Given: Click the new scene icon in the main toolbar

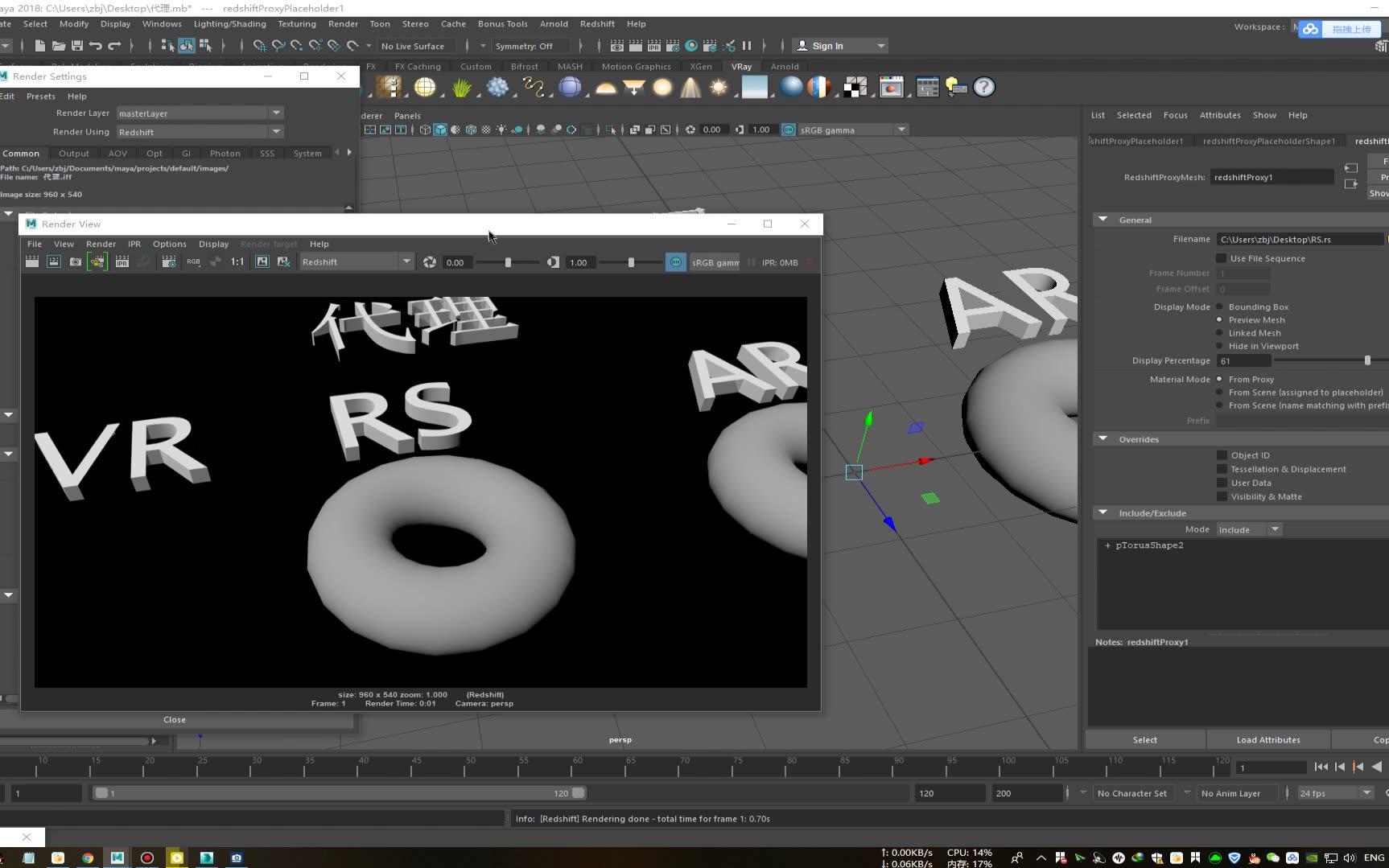Looking at the screenshot, I should click(x=39, y=46).
